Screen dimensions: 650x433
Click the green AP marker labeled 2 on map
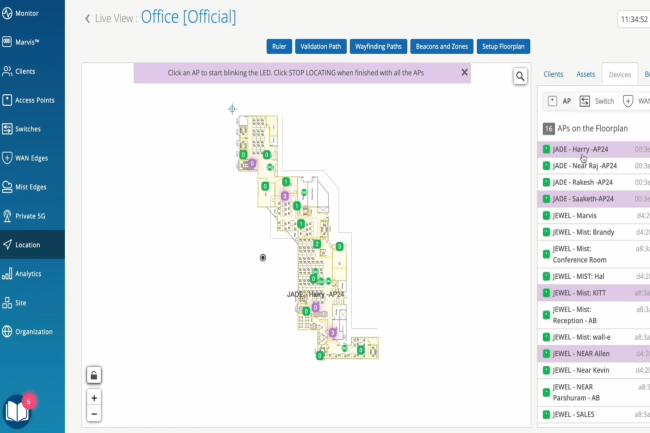[x=317, y=244]
